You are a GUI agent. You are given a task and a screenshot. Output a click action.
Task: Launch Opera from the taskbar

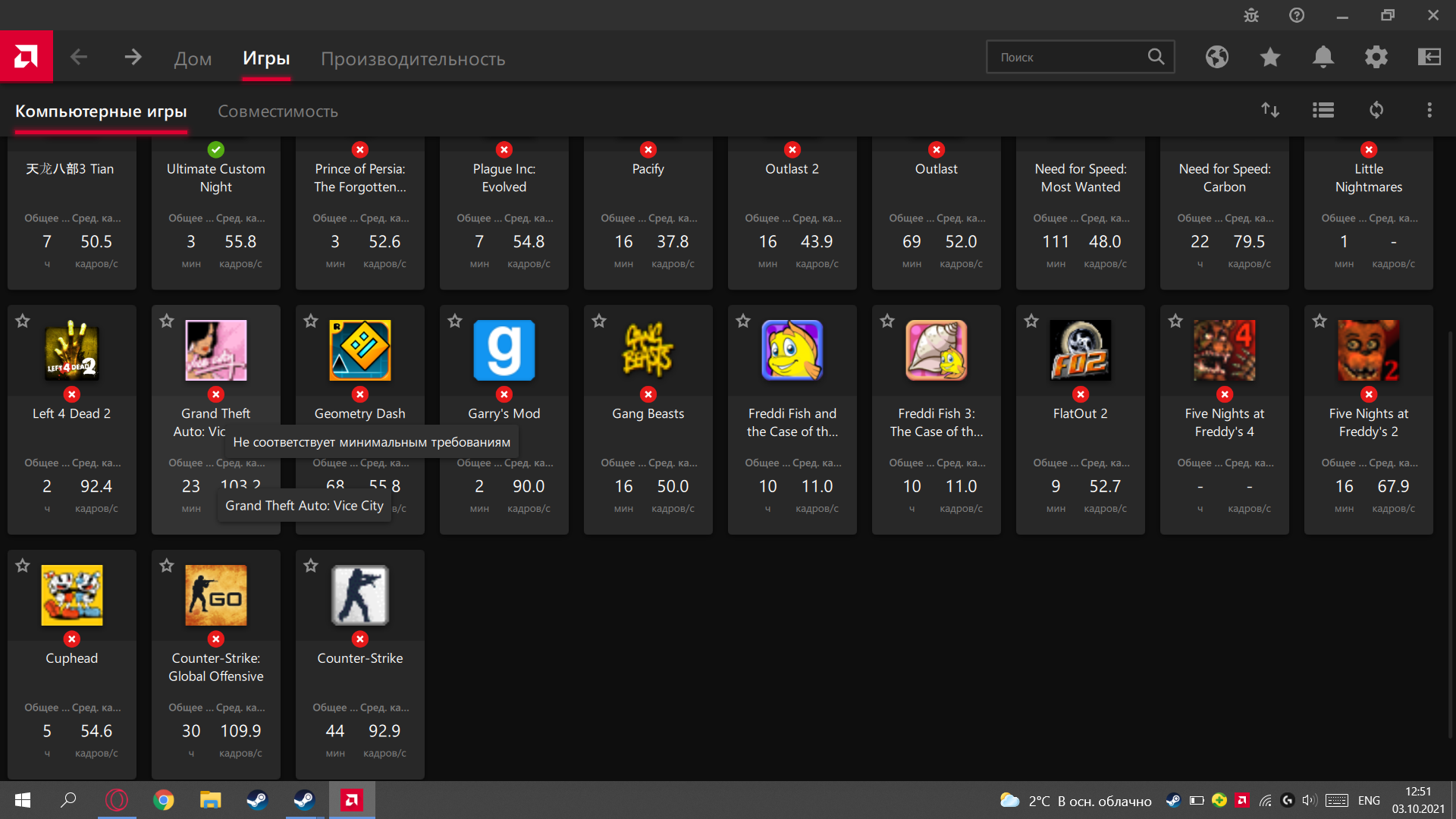[x=117, y=800]
